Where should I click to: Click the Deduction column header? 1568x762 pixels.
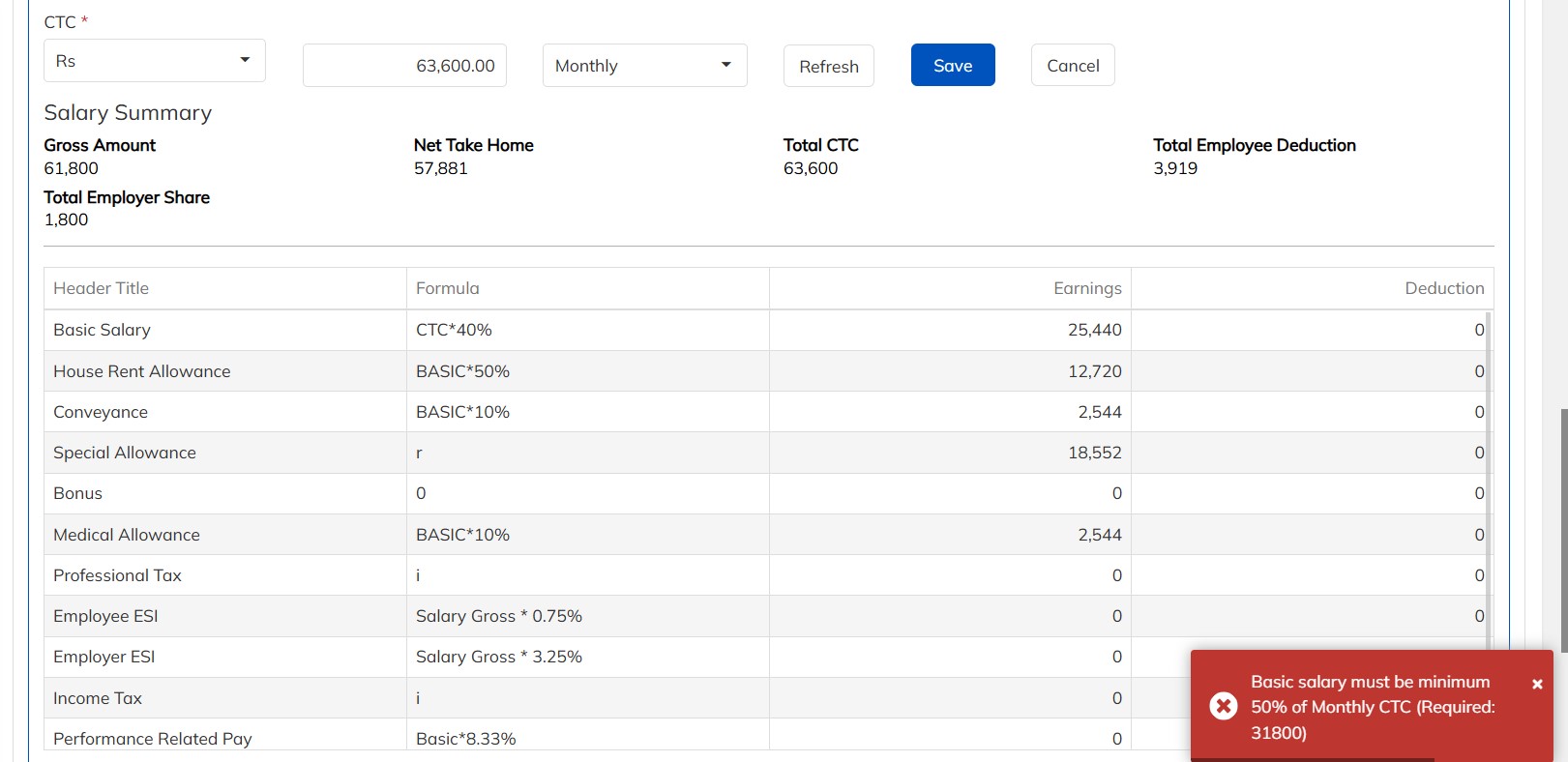click(1443, 288)
